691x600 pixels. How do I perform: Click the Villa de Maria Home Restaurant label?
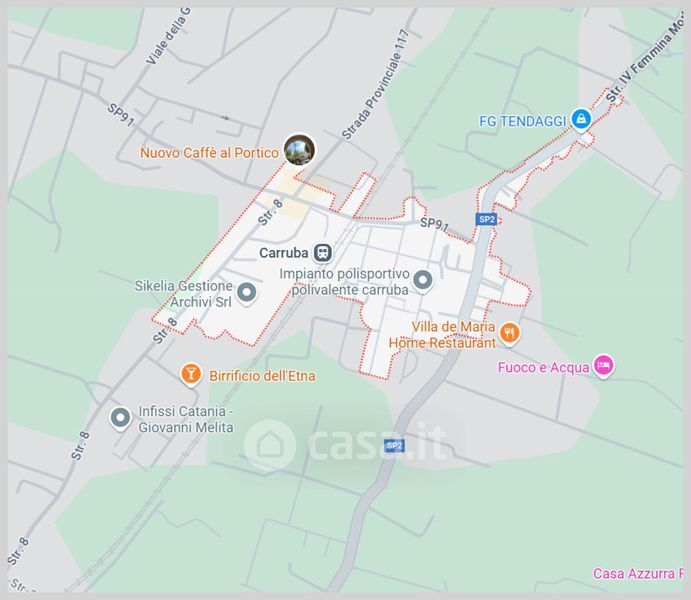pos(442,335)
